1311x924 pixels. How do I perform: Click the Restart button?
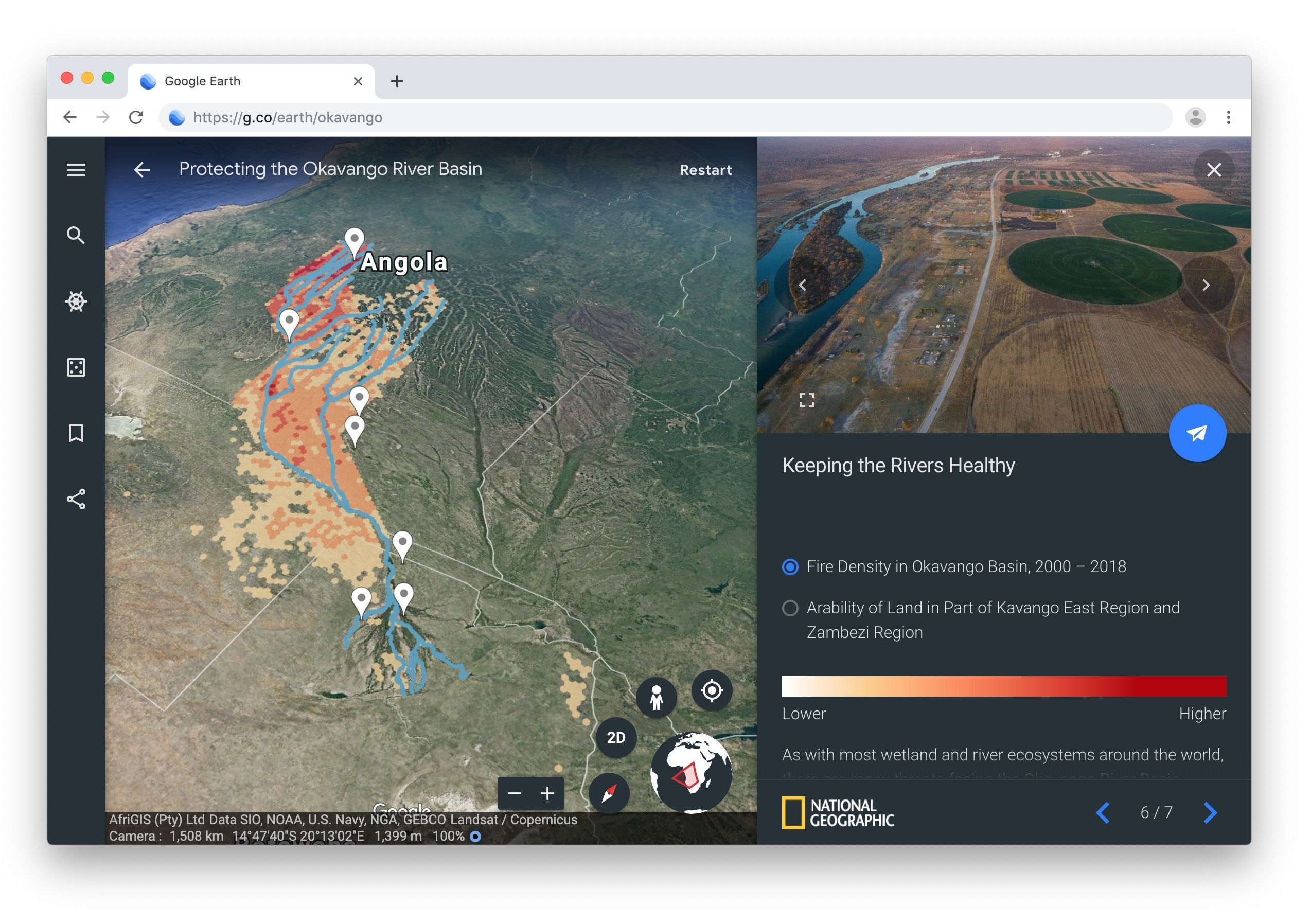[x=706, y=170]
